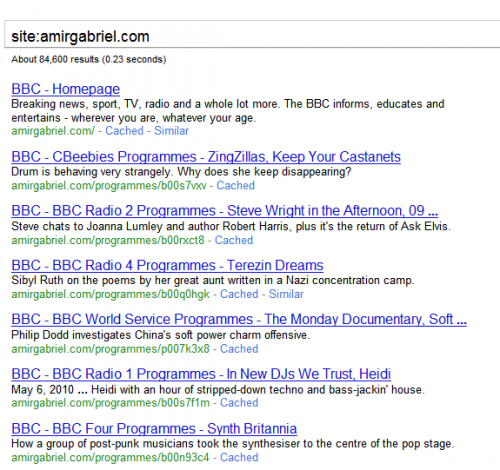Screen dimensions: 500x470
Task: Open Cached link for programmes/b00s7f1m result
Action: (x=239, y=403)
